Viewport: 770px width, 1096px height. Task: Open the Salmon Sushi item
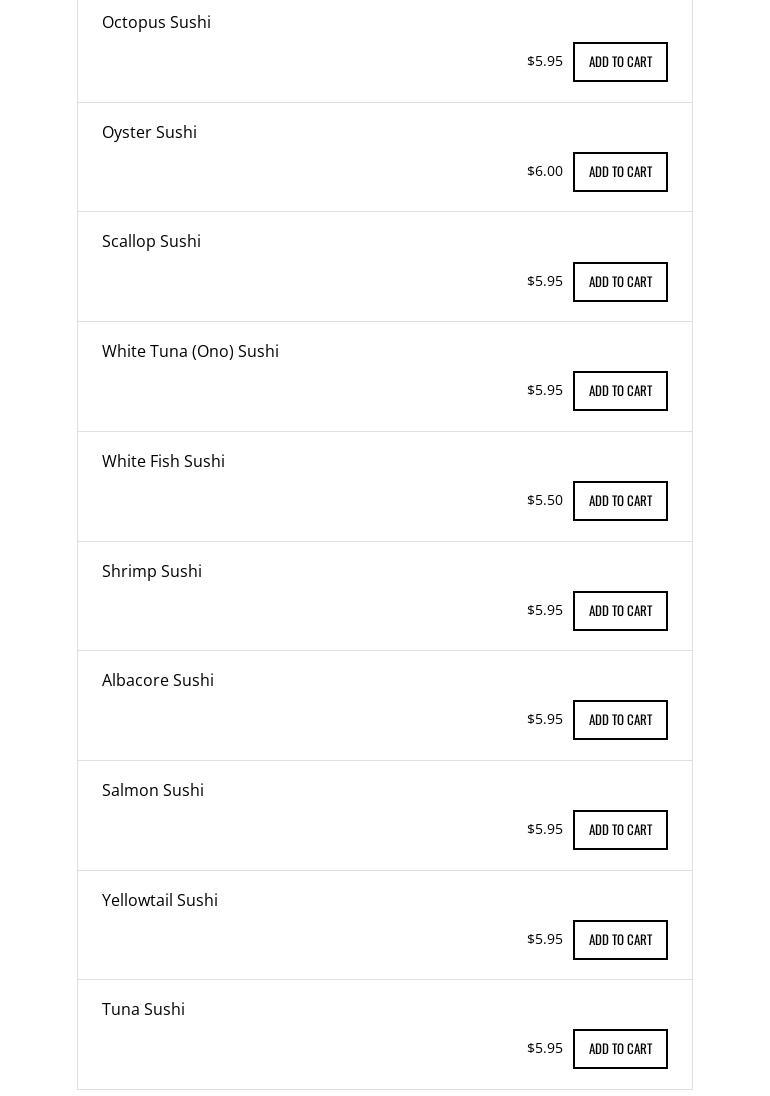pos(153,790)
